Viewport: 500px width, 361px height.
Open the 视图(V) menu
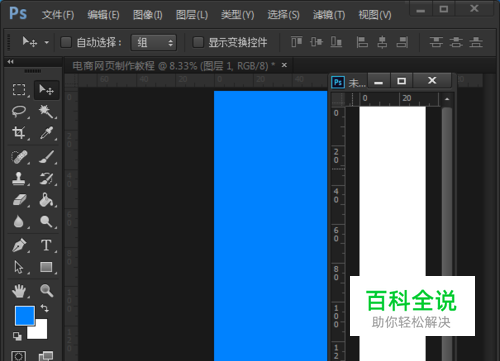[x=375, y=15]
